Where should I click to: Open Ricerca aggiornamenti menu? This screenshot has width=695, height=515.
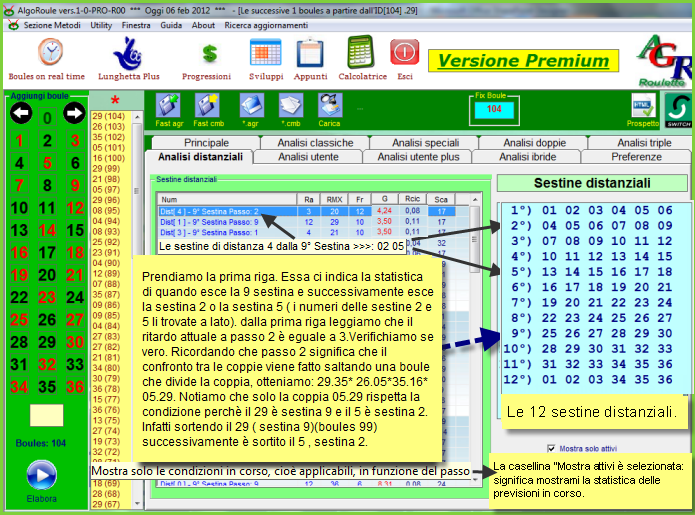[266, 25]
